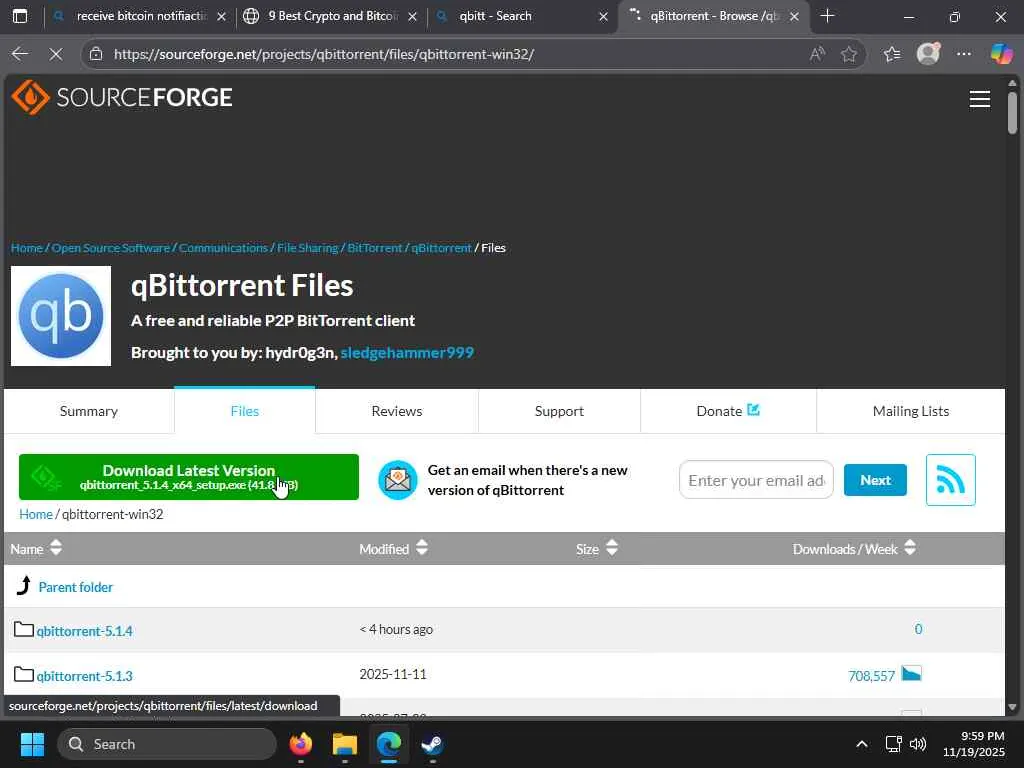
Task: Click the page vertical scrollbar thumb
Action: (1012, 112)
